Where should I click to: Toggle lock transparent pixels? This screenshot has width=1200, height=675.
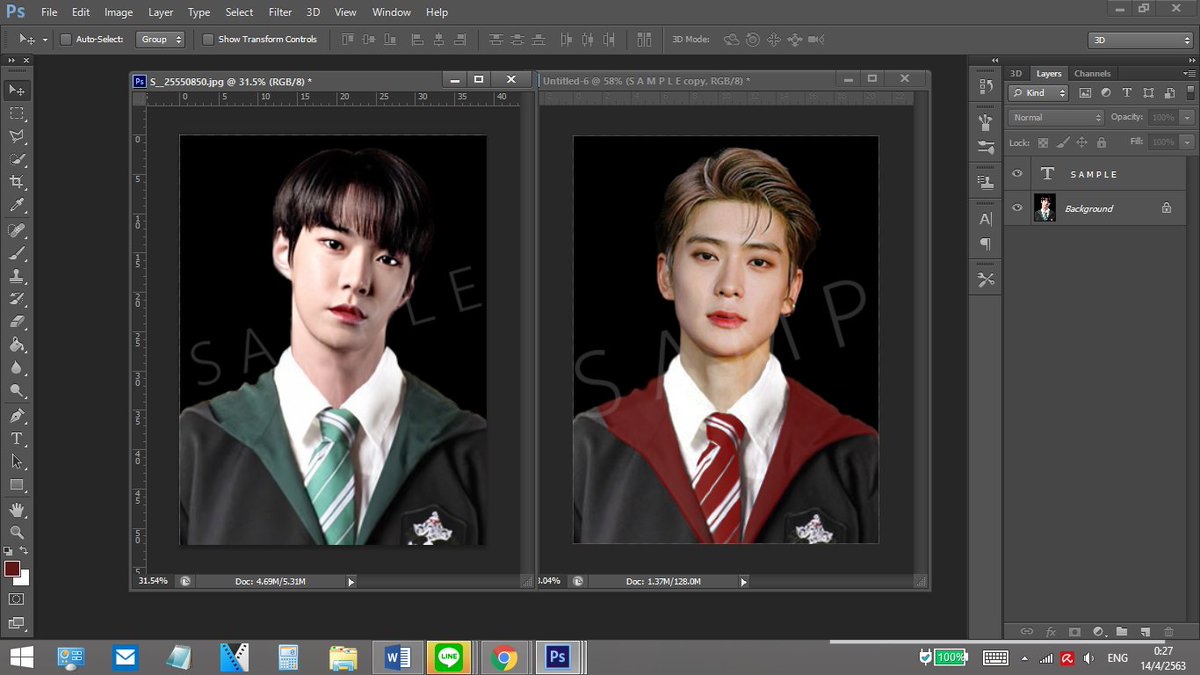[x=1043, y=143]
